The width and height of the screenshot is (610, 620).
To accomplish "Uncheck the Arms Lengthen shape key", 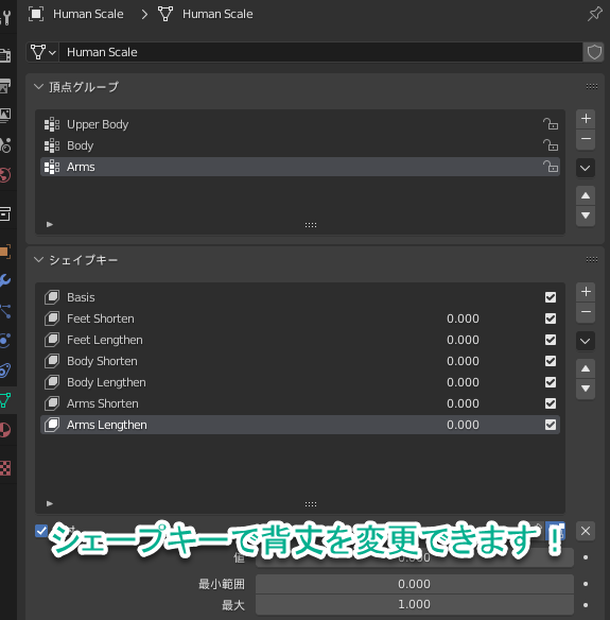I will pyautogui.click(x=550, y=425).
